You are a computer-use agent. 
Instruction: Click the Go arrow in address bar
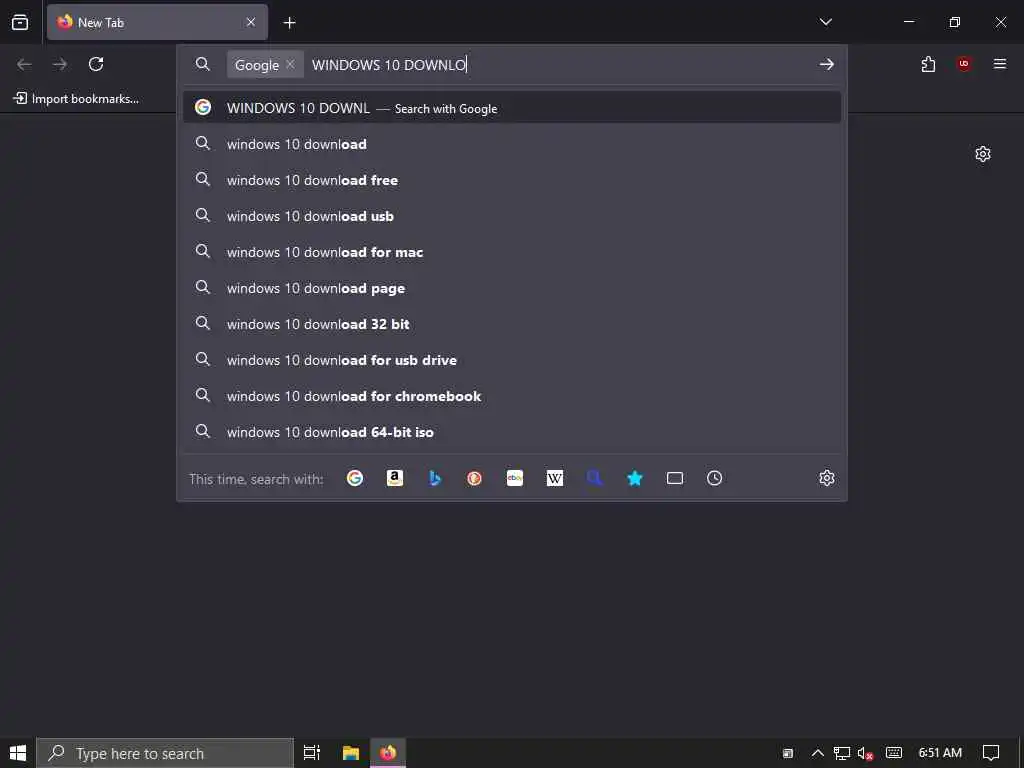coord(827,64)
